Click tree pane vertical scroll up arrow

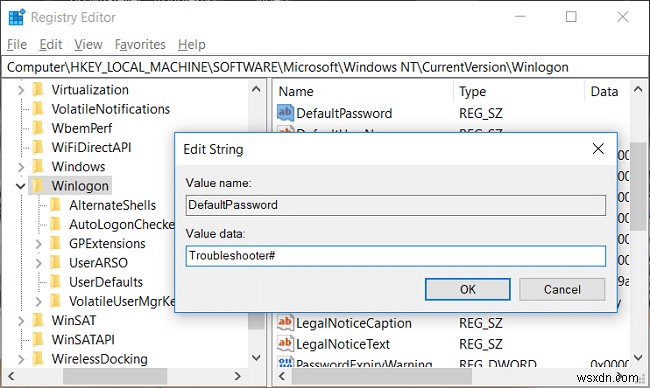256,89
